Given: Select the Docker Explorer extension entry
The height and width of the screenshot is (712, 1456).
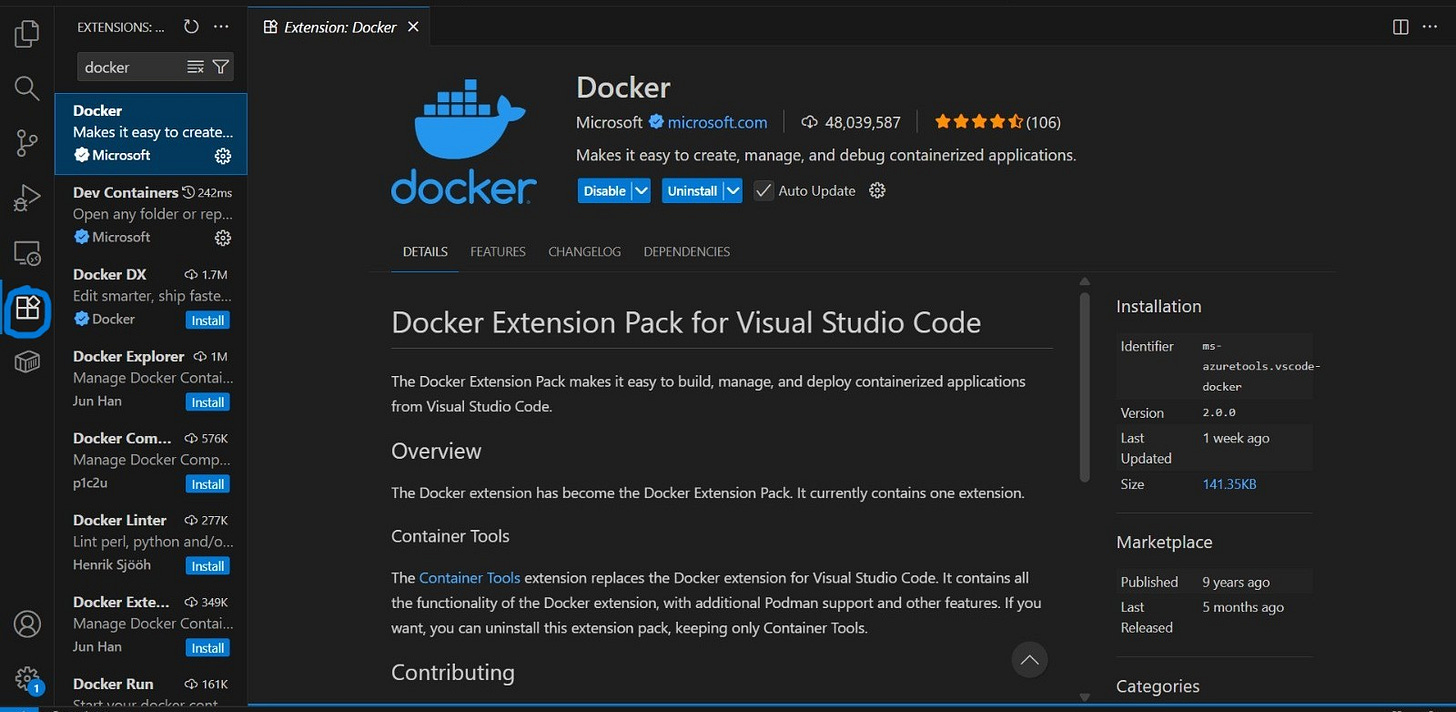Looking at the screenshot, I should [x=151, y=379].
